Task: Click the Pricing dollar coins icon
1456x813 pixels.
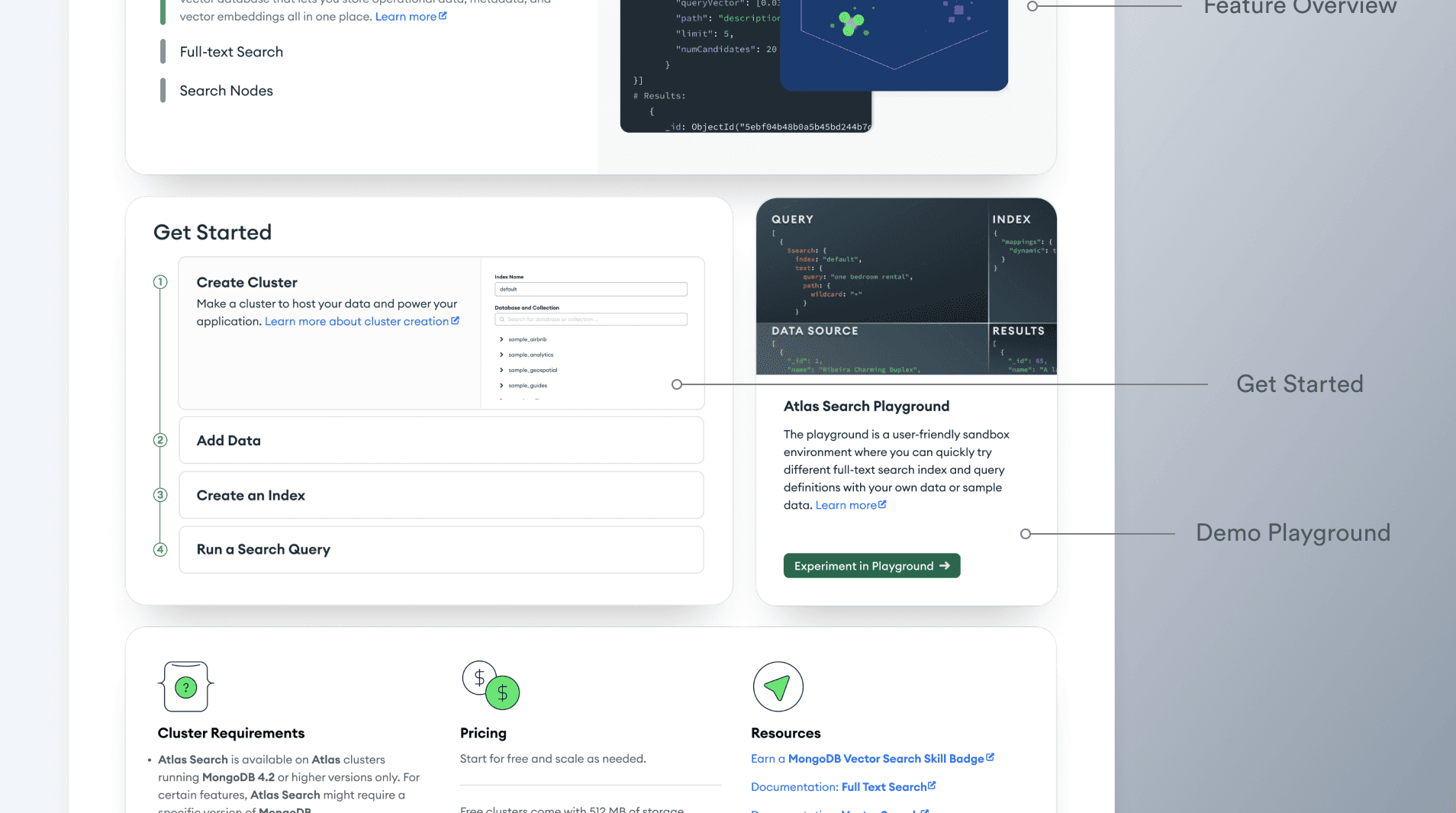Action: (491, 685)
